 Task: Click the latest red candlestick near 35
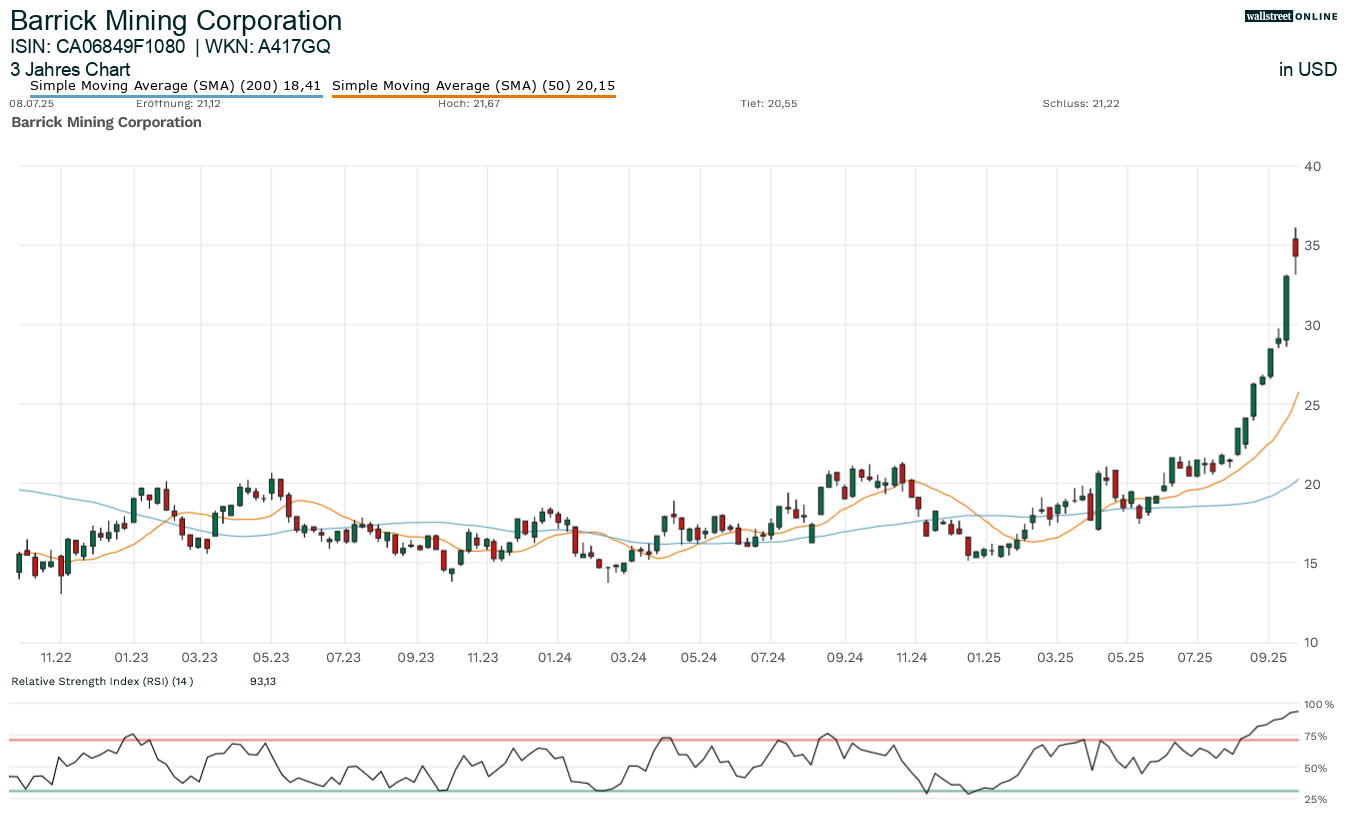(x=1295, y=248)
